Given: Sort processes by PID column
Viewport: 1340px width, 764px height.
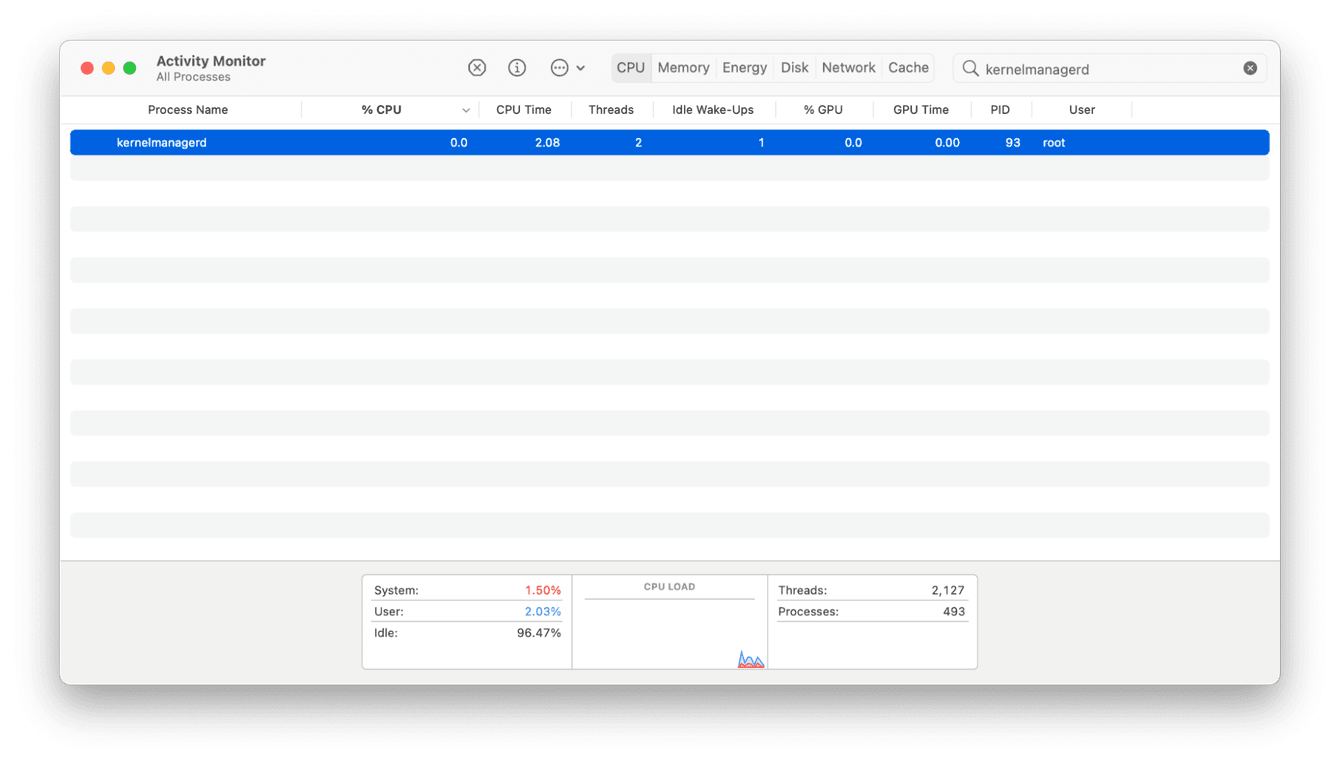Looking at the screenshot, I should (x=1001, y=109).
